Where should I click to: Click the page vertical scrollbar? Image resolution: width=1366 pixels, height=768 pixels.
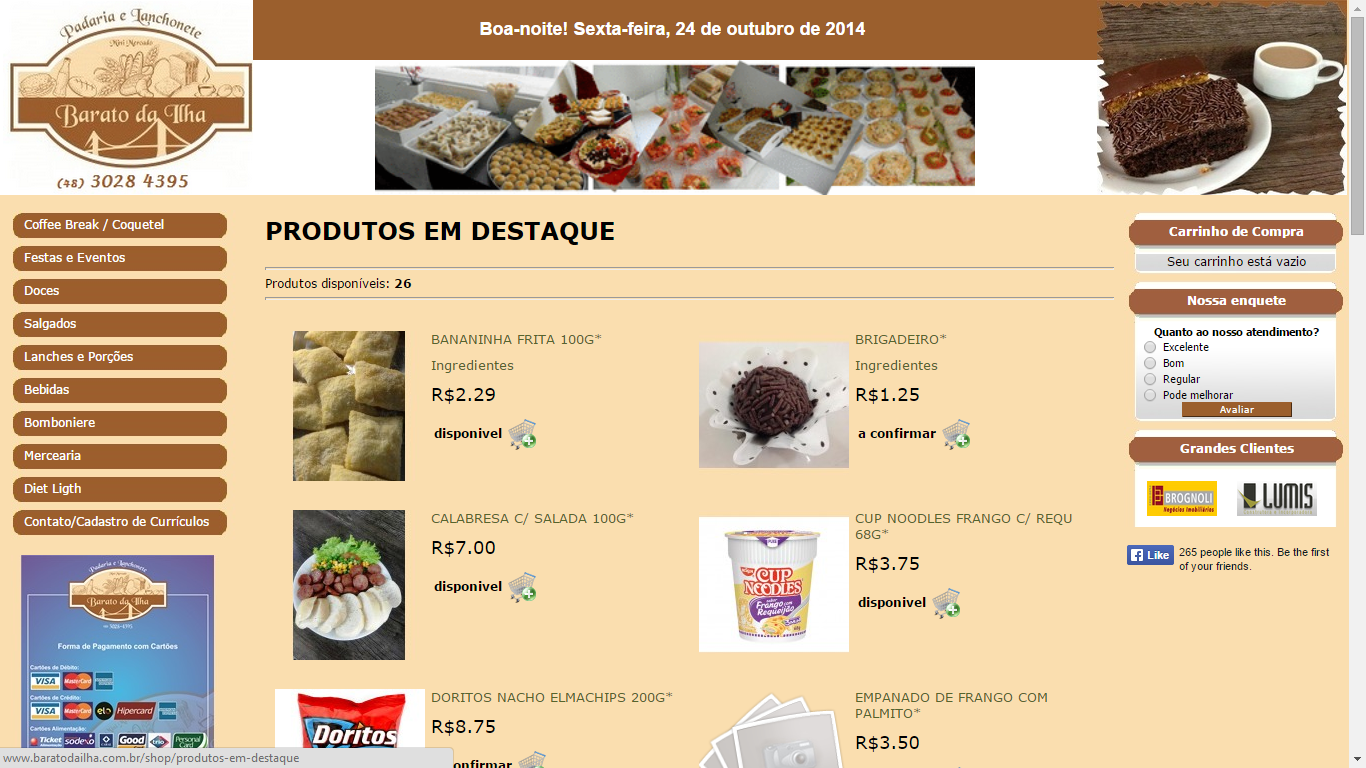tap(1357, 384)
